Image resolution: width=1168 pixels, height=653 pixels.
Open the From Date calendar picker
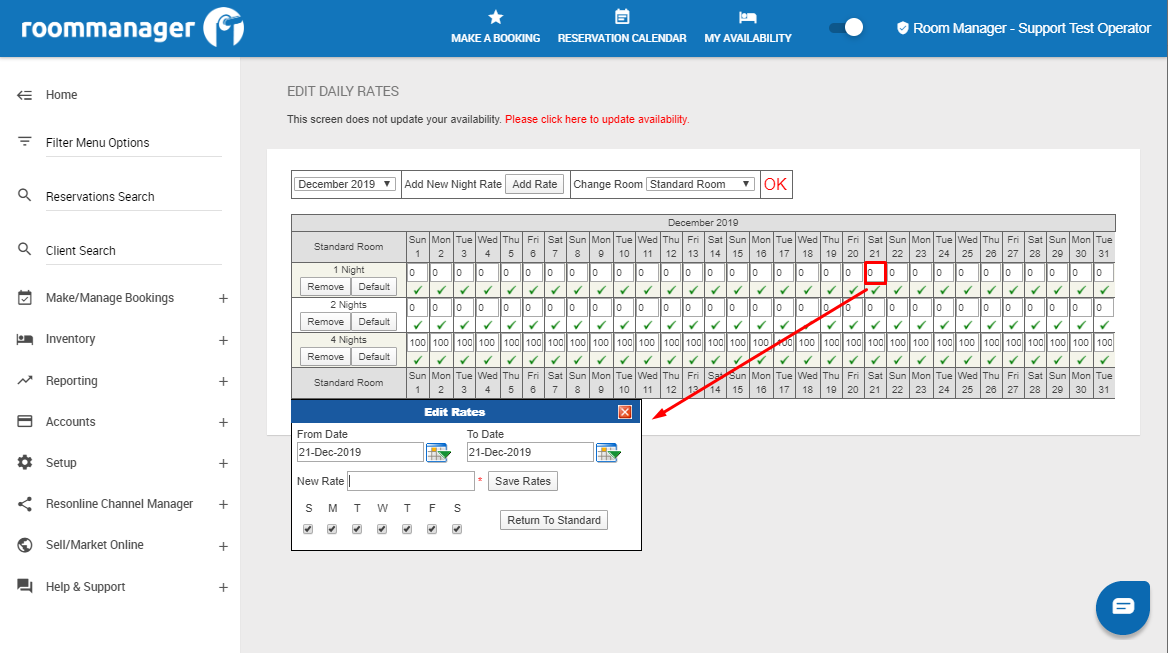(x=438, y=452)
